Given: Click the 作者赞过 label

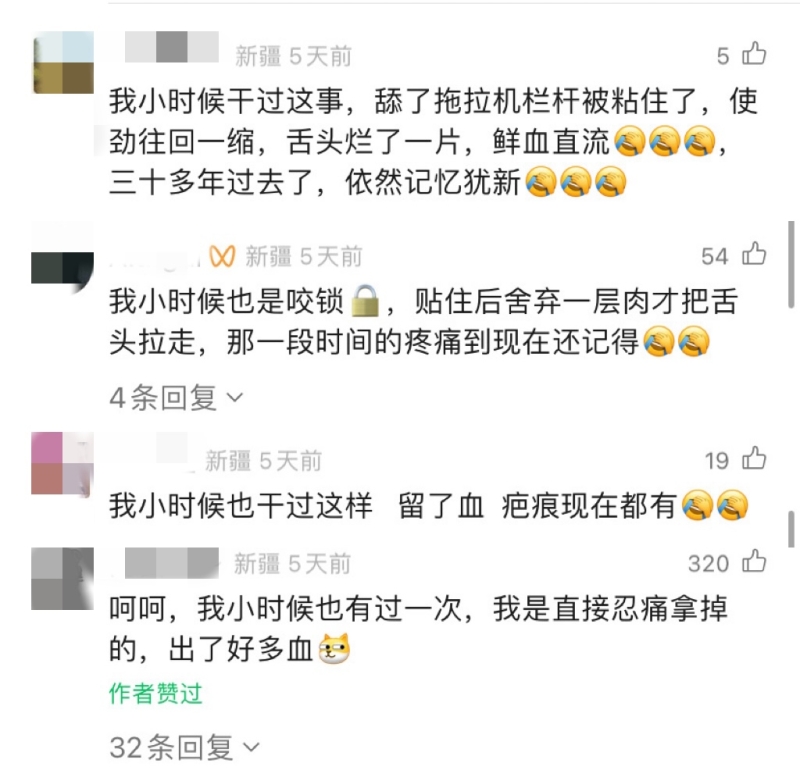Looking at the screenshot, I should click(156, 694).
